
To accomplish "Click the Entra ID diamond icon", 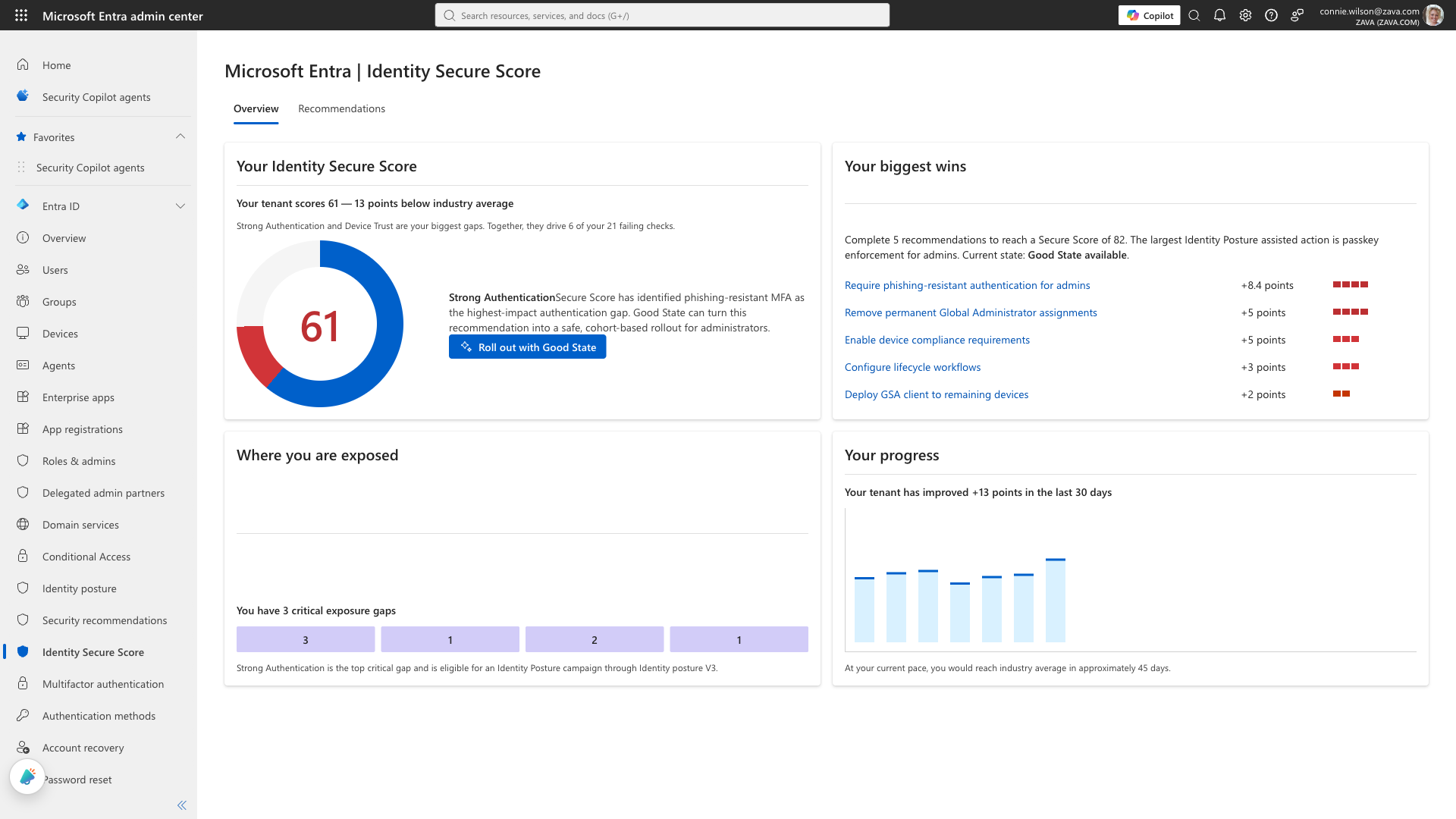I will 23,206.
